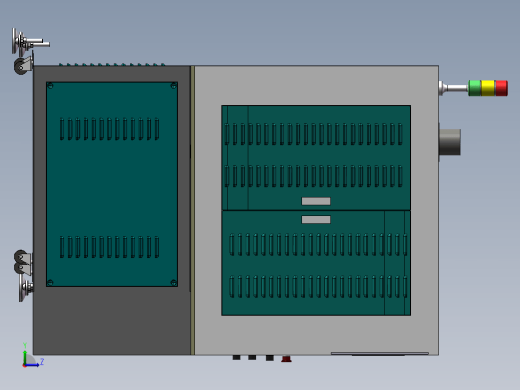Select the lower teal louvered door on the gray cabinet
This screenshot has height=390, width=520.
[316, 263]
